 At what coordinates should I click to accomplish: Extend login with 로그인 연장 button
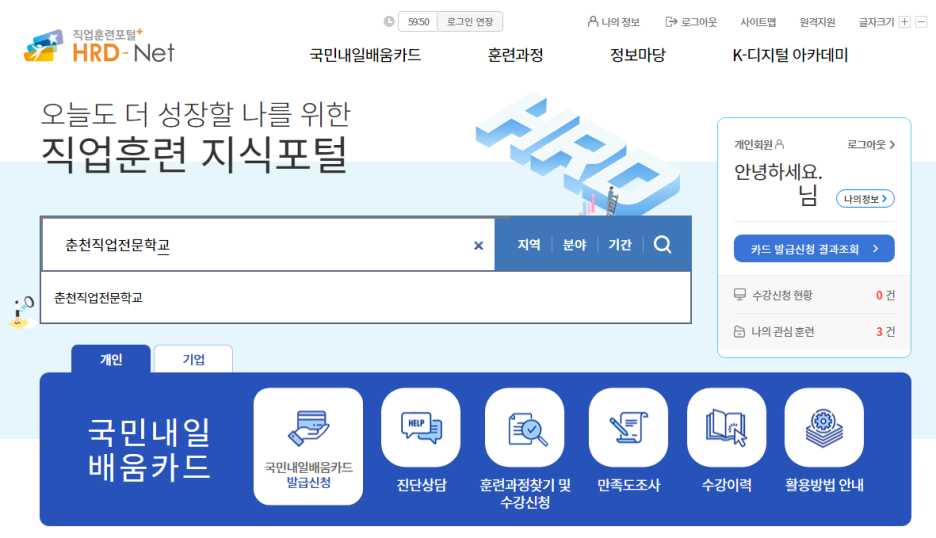(470, 21)
